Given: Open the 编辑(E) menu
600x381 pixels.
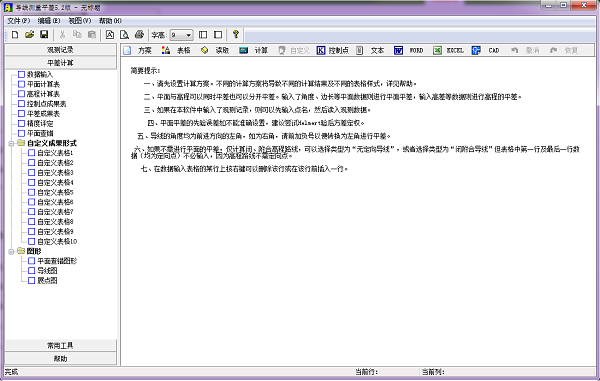Looking at the screenshot, I should coord(49,21).
